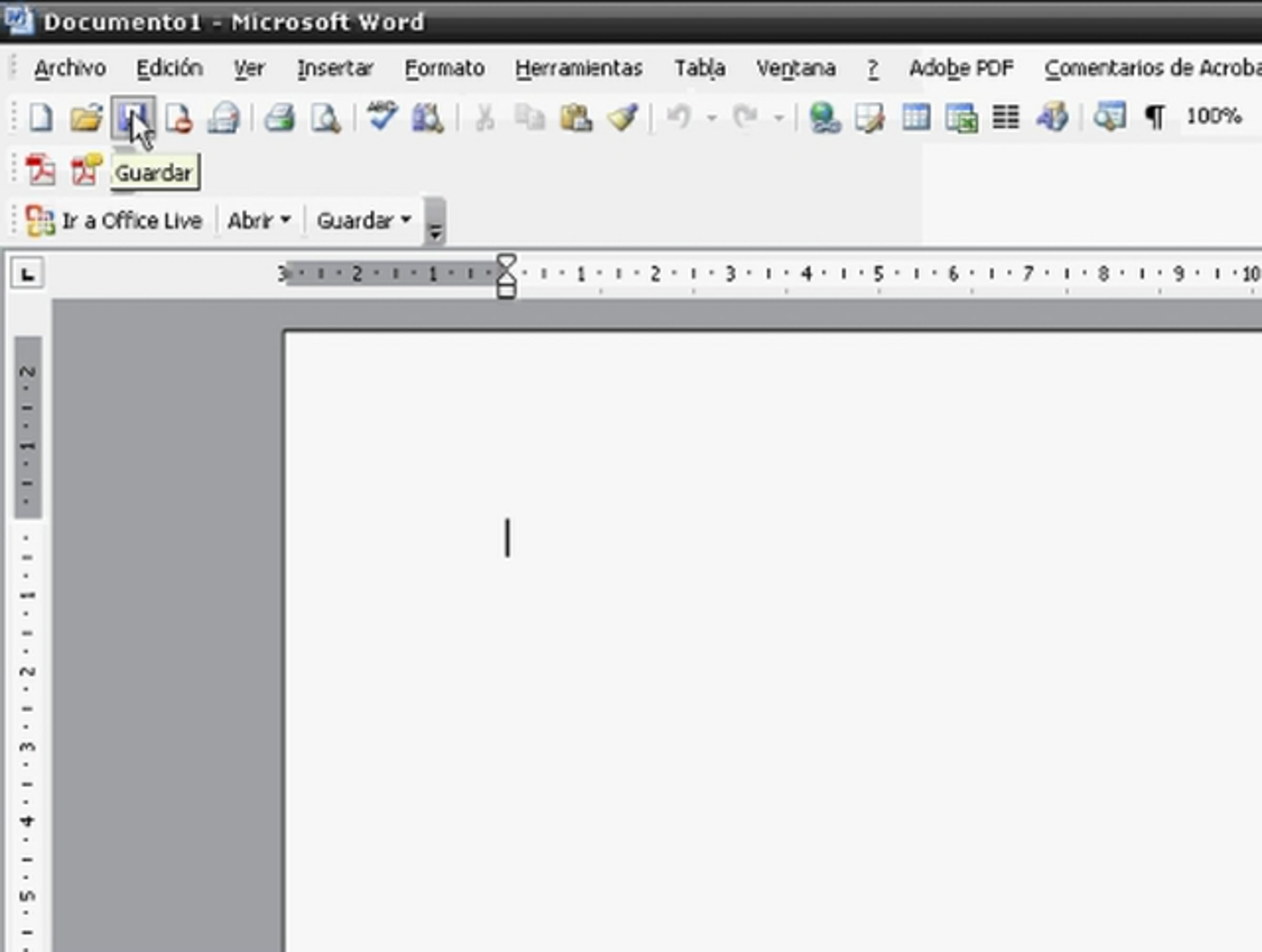The width and height of the screenshot is (1262, 952).
Task: Open the Comentarios de Acrobat menu
Action: coord(1153,68)
